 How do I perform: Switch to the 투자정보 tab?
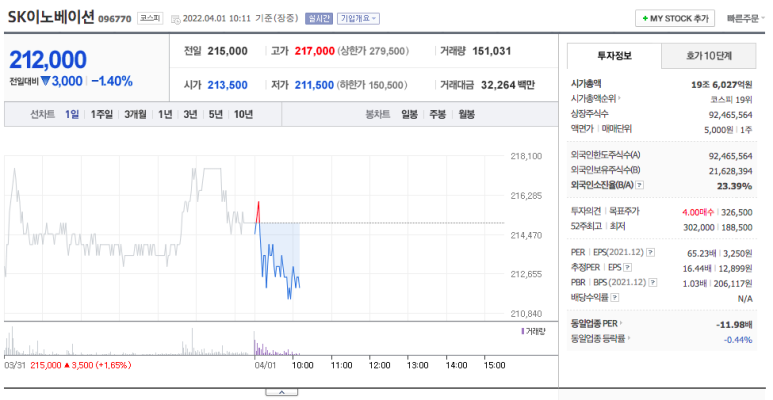pos(614,56)
